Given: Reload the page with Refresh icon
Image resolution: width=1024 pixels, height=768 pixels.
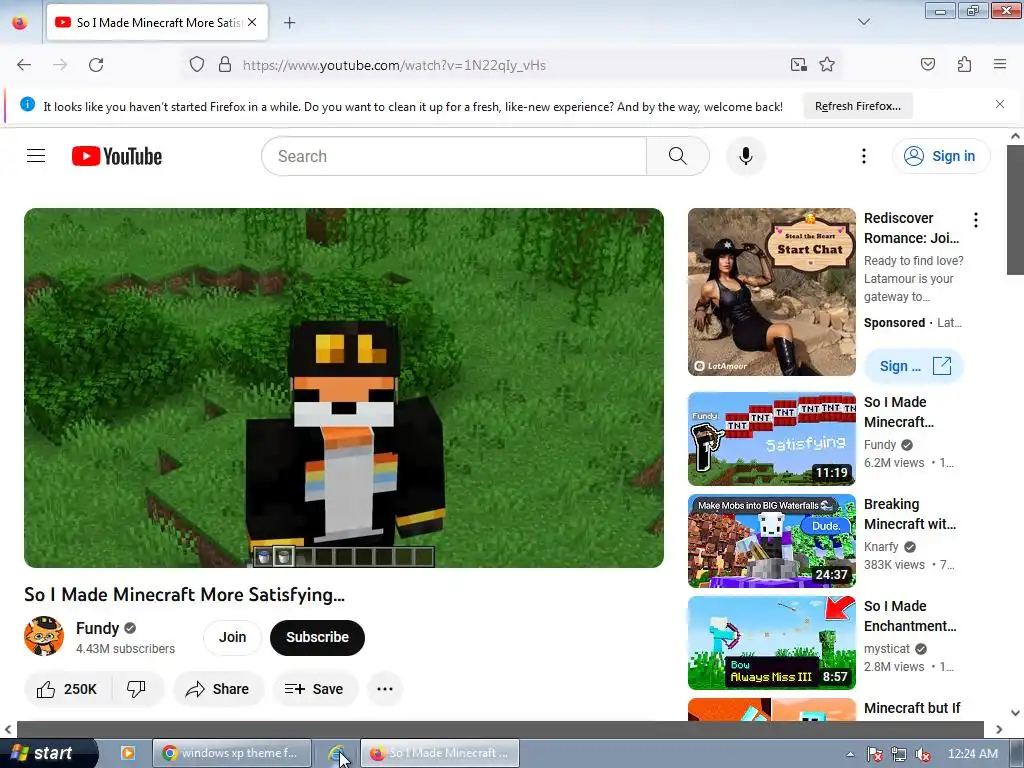Looking at the screenshot, I should tap(96, 65).
